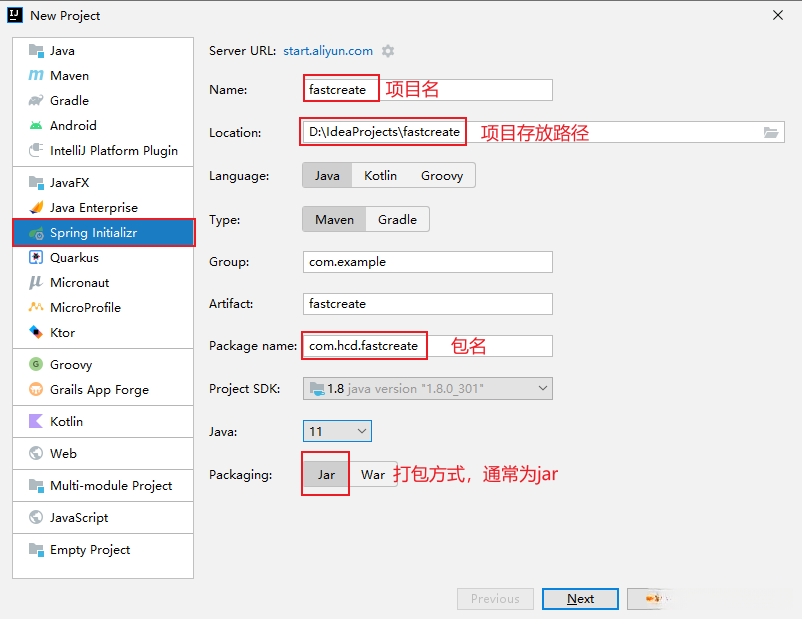Click the Next button
The width and height of the screenshot is (802, 619).
click(580, 599)
